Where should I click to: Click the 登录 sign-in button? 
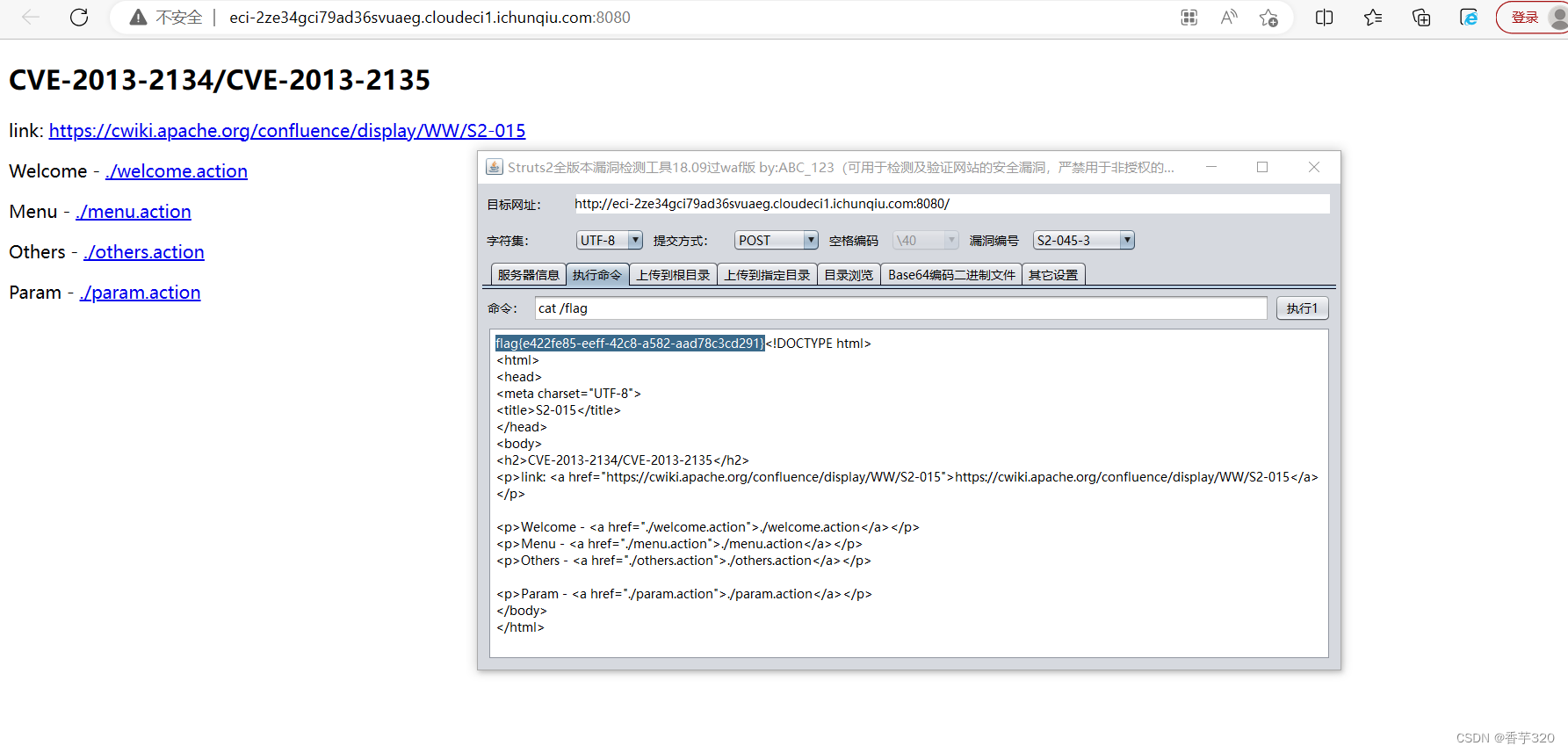coord(1532,18)
